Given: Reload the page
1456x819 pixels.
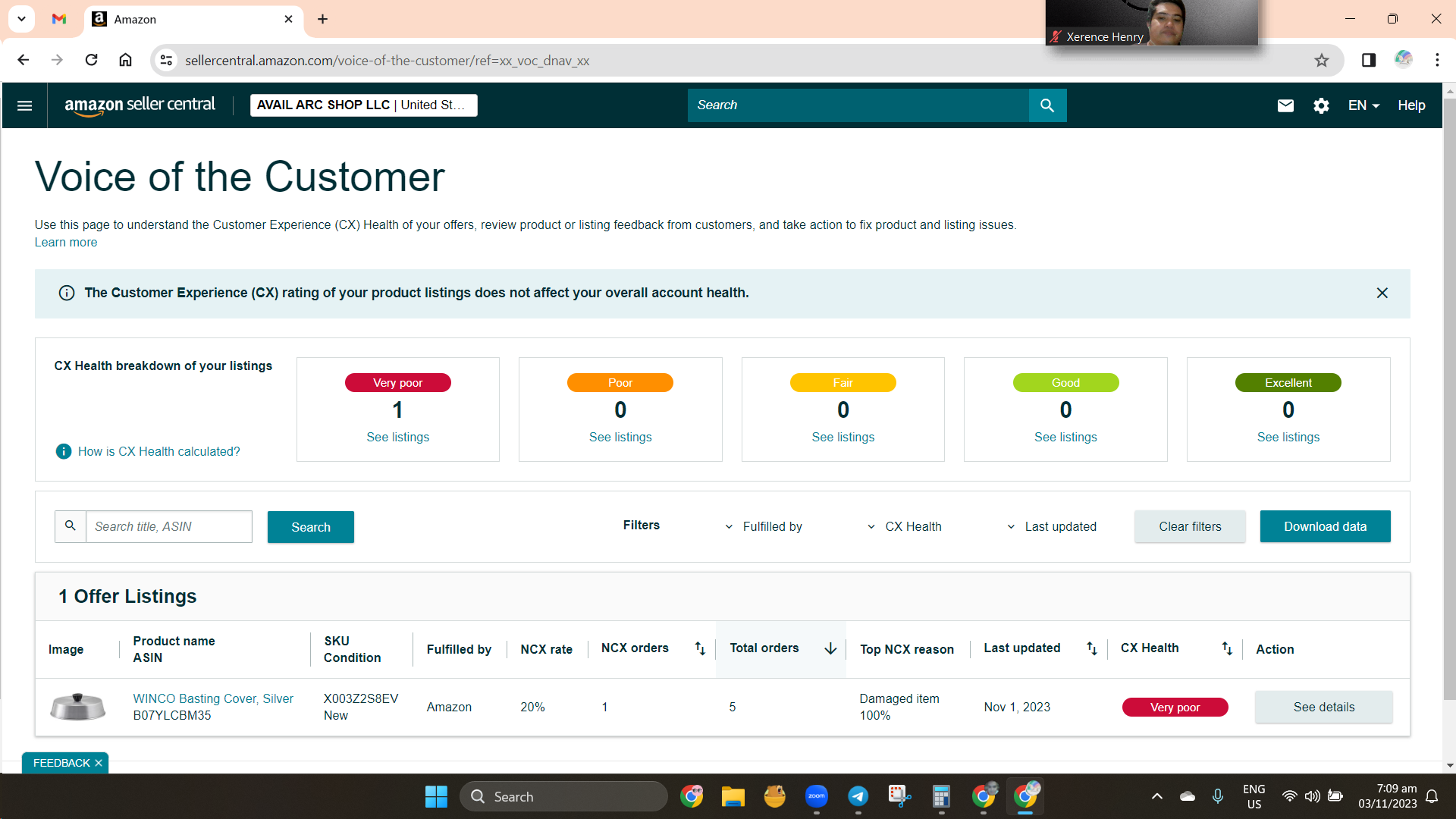Looking at the screenshot, I should click(x=91, y=60).
